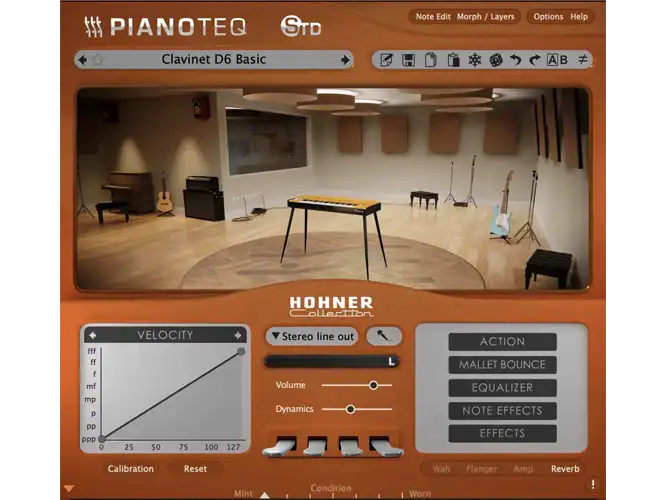This screenshot has height=500, width=667.
Task: Adjust the Dynamics slider knob
Action: point(350,409)
